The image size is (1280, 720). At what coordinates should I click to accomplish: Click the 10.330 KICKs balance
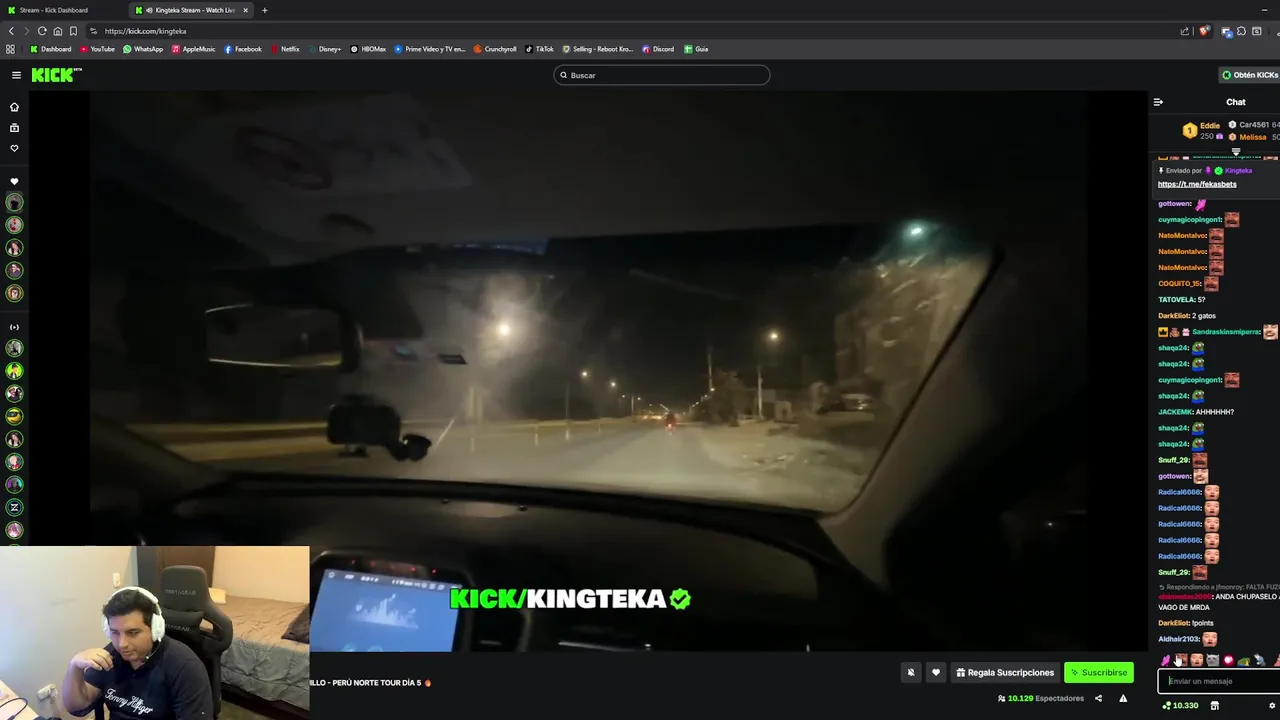[1180, 706]
